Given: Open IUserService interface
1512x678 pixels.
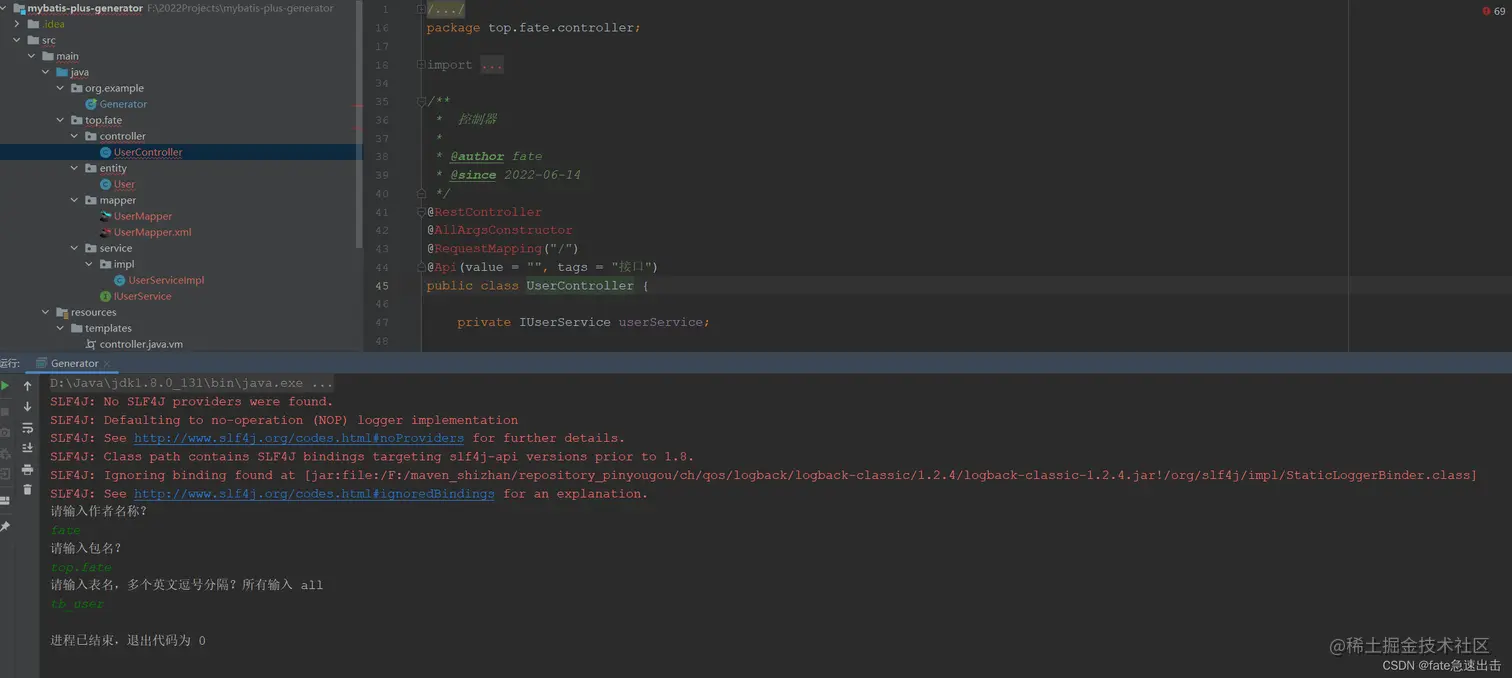Looking at the screenshot, I should (x=142, y=296).
